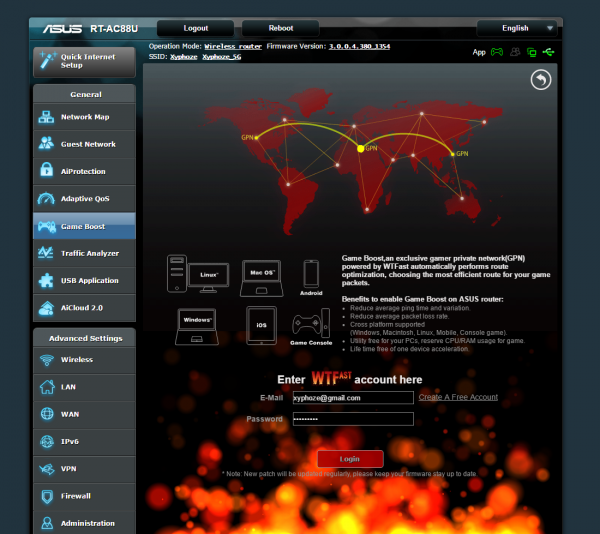Click the Android phone icon
Viewport: 600px width, 534px height.
pos(311,274)
